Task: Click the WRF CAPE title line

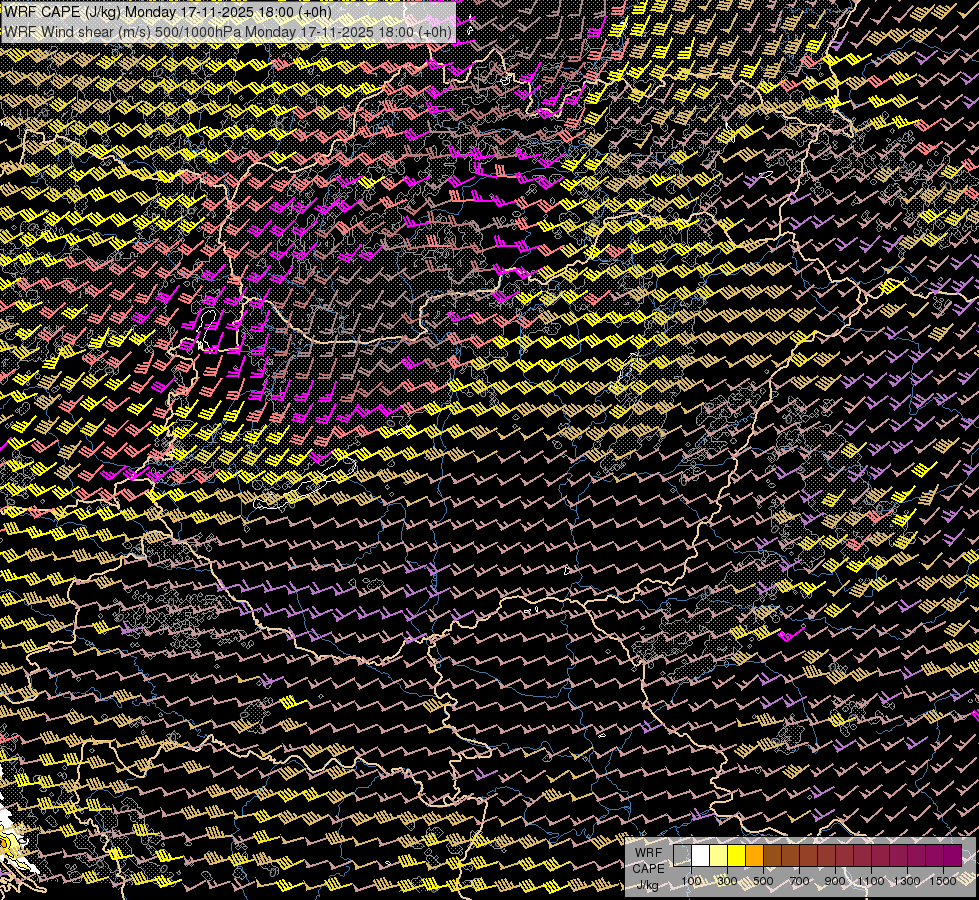Action: (168, 12)
